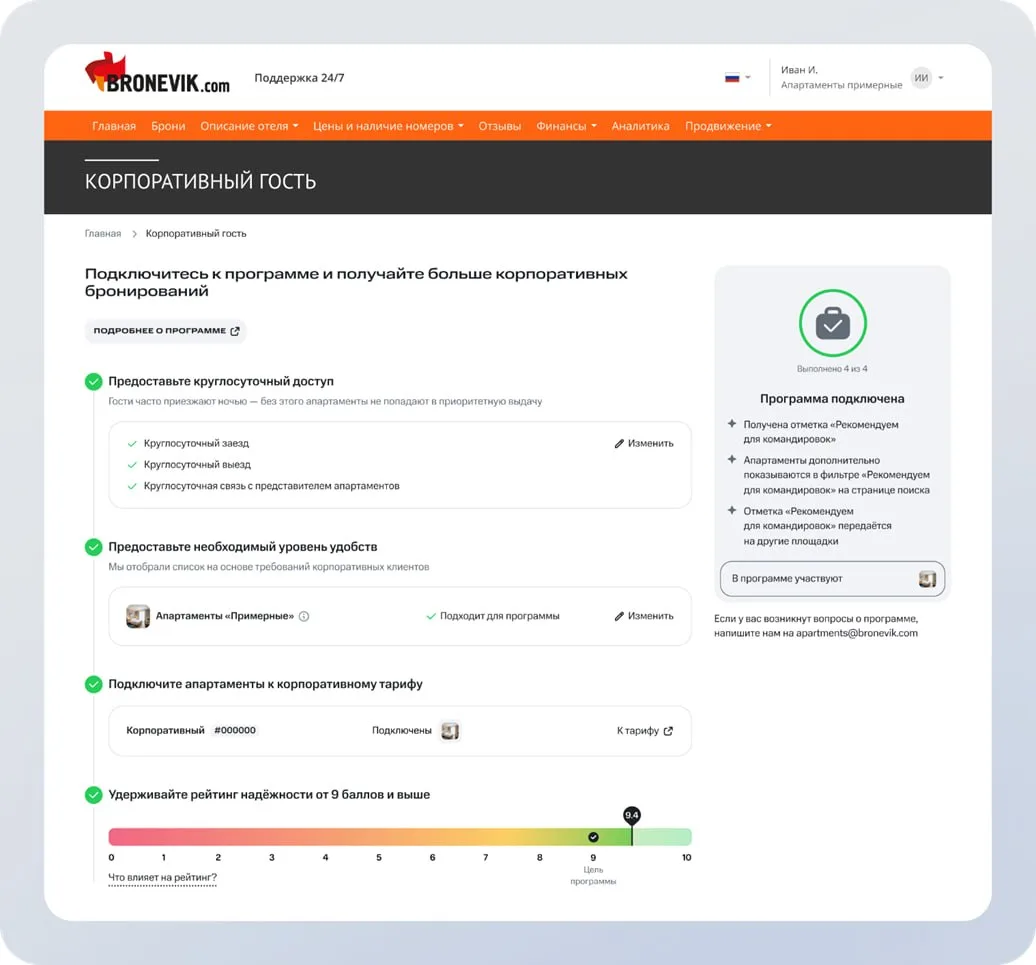Click Изменить in the круглосуточный доступ card
Viewport: 1036px width, 965px height.
pyautogui.click(x=644, y=443)
